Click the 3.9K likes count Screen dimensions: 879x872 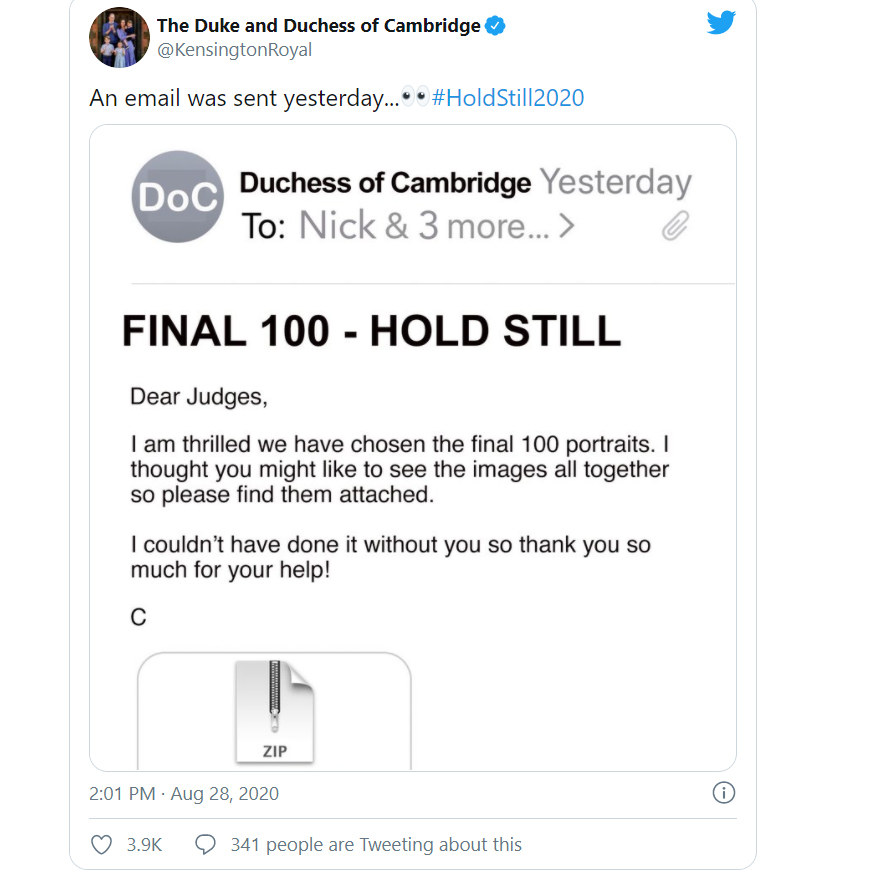[x=144, y=845]
